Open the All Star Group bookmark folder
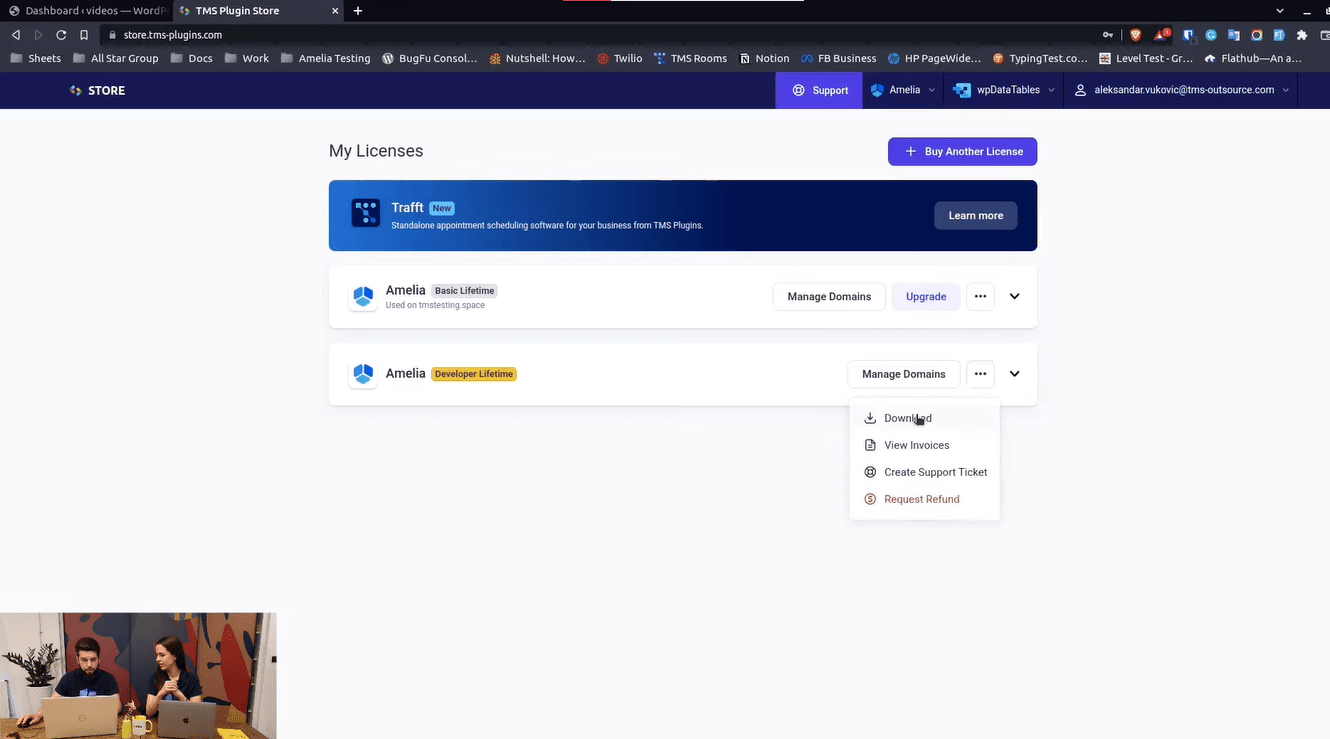 point(115,58)
